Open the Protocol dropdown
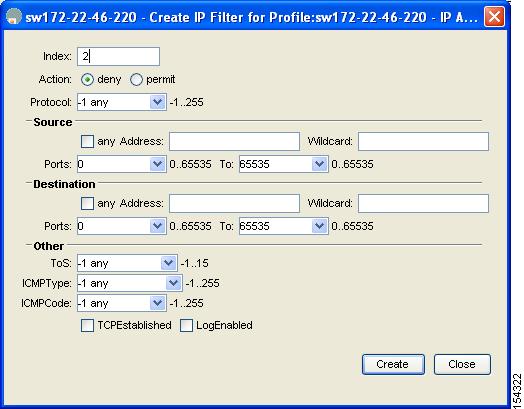Image resolution: width=524 pixels, height=409 pixels. tap(158, 102)
